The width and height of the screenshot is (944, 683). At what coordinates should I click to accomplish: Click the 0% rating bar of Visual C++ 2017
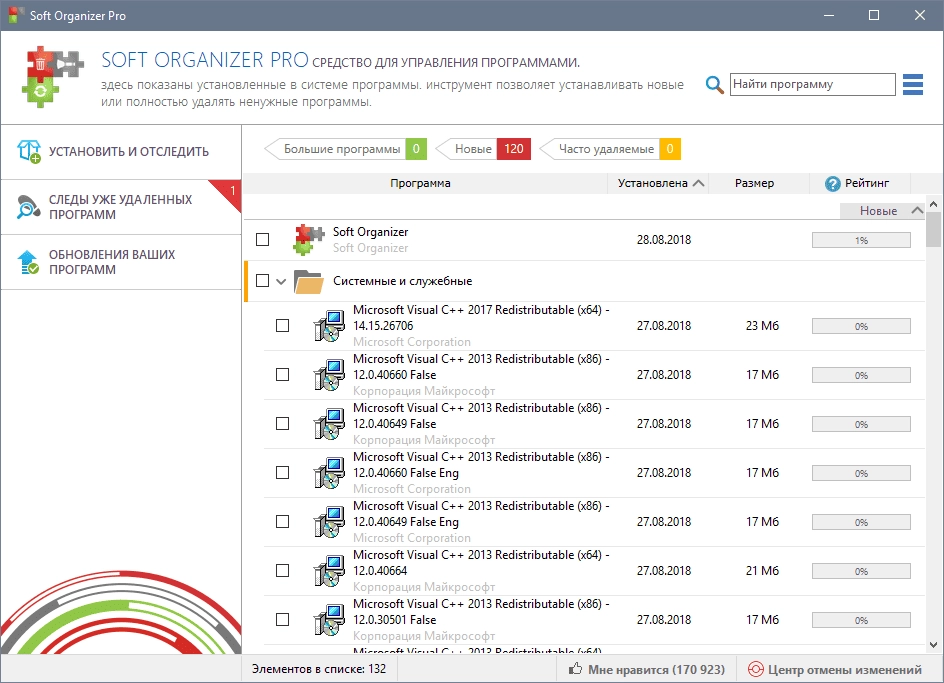pyautogui.click(x=861, y=326)
